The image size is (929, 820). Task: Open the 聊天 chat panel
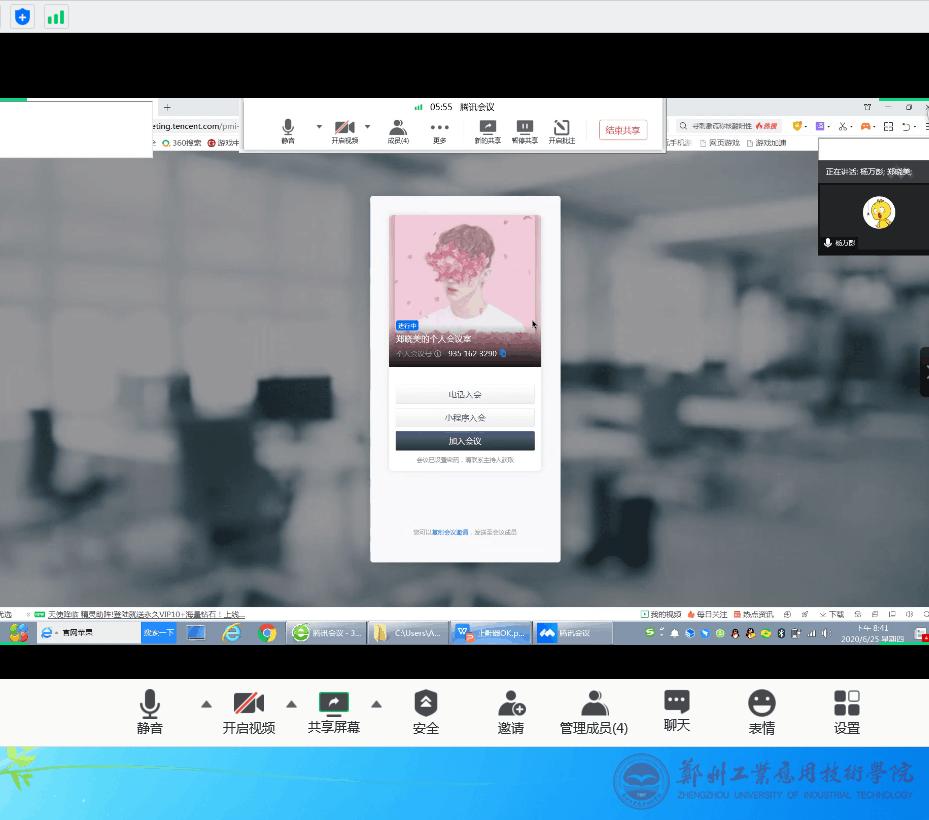point(677,710)
